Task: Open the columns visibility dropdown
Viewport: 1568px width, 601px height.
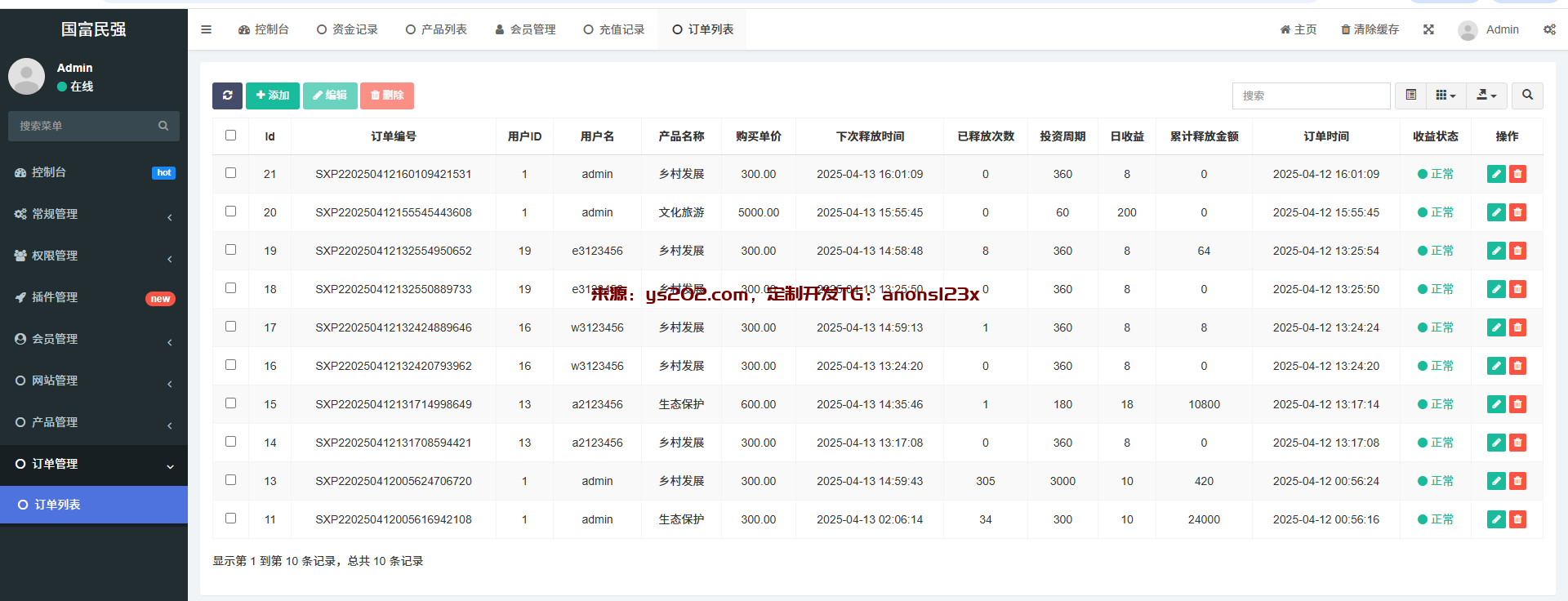Action: [1445, 96]
